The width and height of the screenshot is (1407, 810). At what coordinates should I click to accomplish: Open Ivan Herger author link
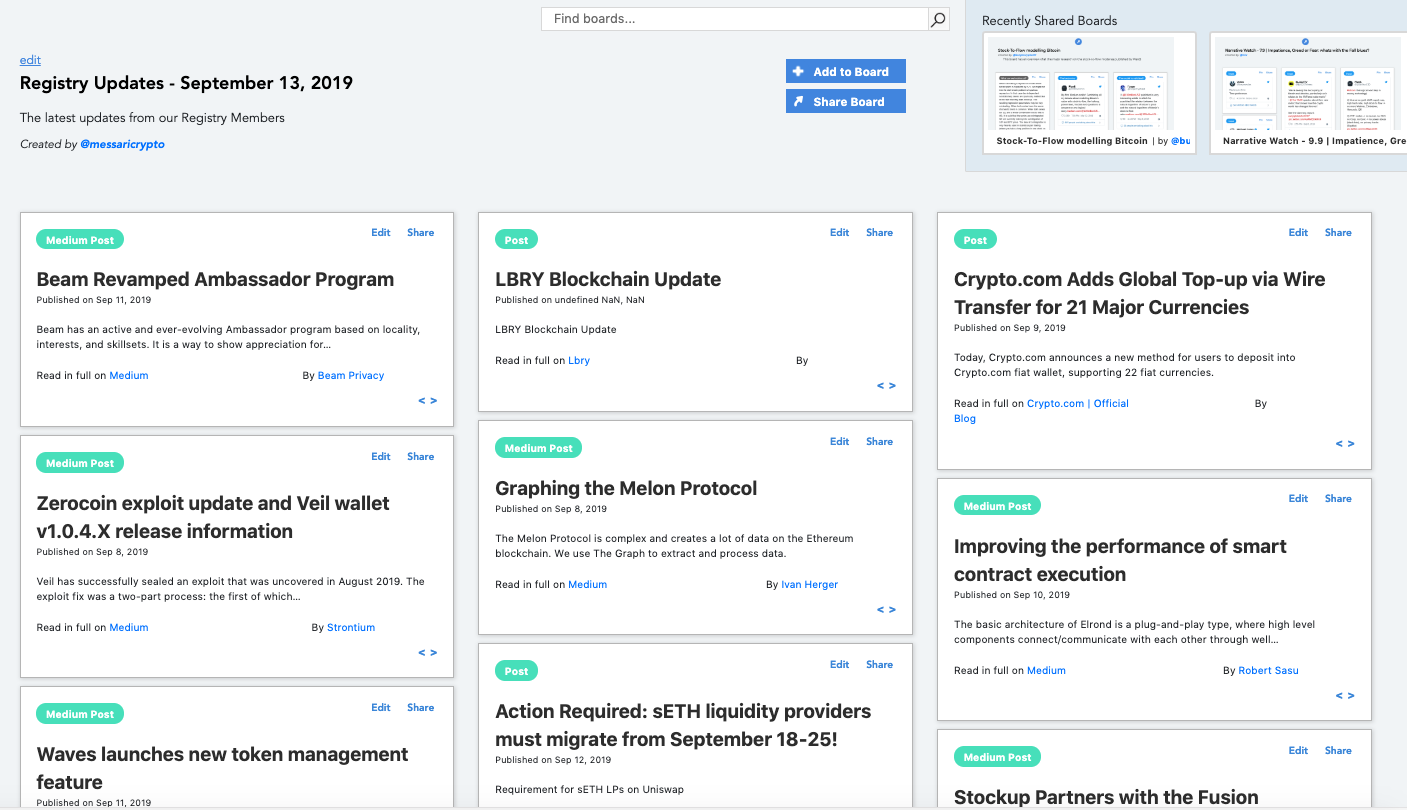[809, 585]
